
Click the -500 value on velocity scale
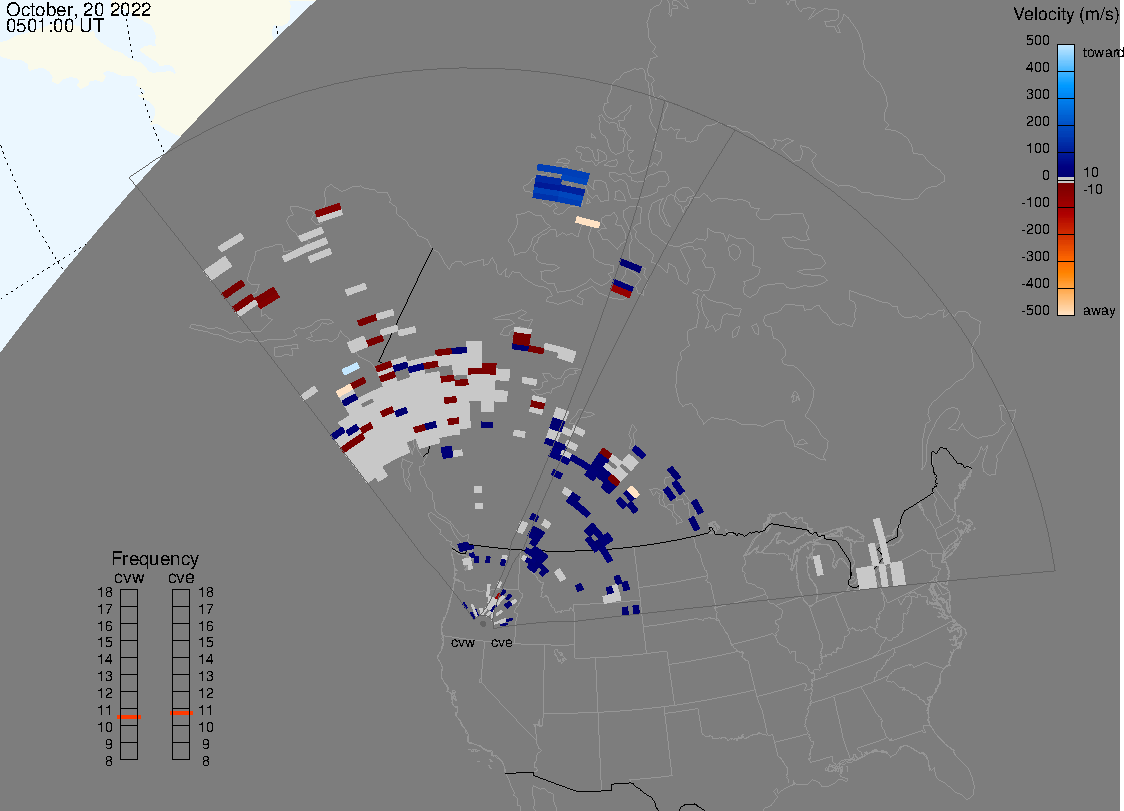(x=1035, y=310)
